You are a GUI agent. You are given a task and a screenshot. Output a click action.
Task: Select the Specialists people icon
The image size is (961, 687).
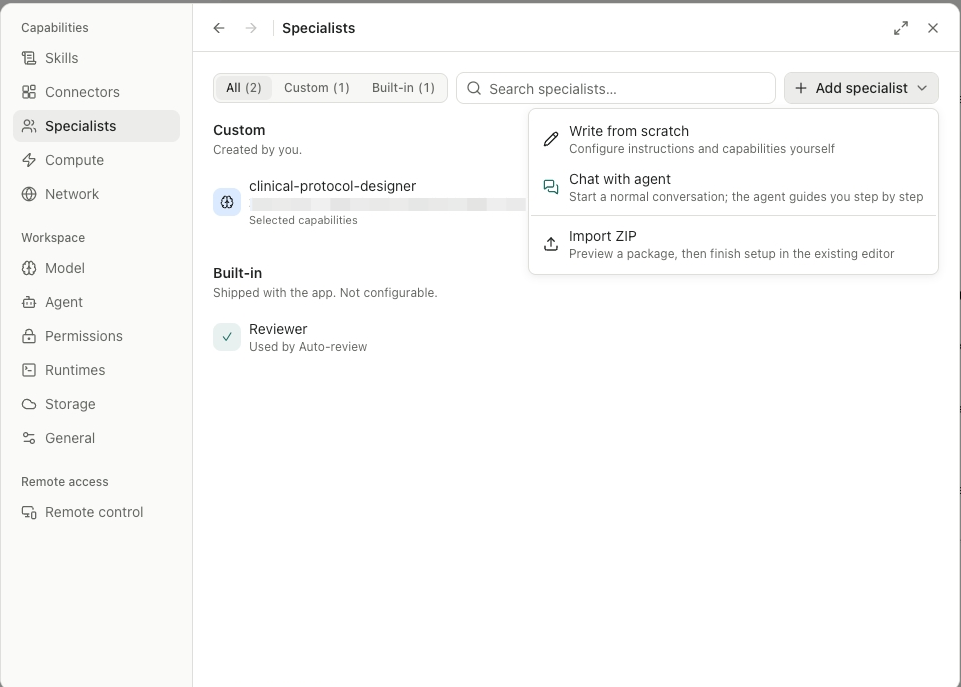point(29,126)
